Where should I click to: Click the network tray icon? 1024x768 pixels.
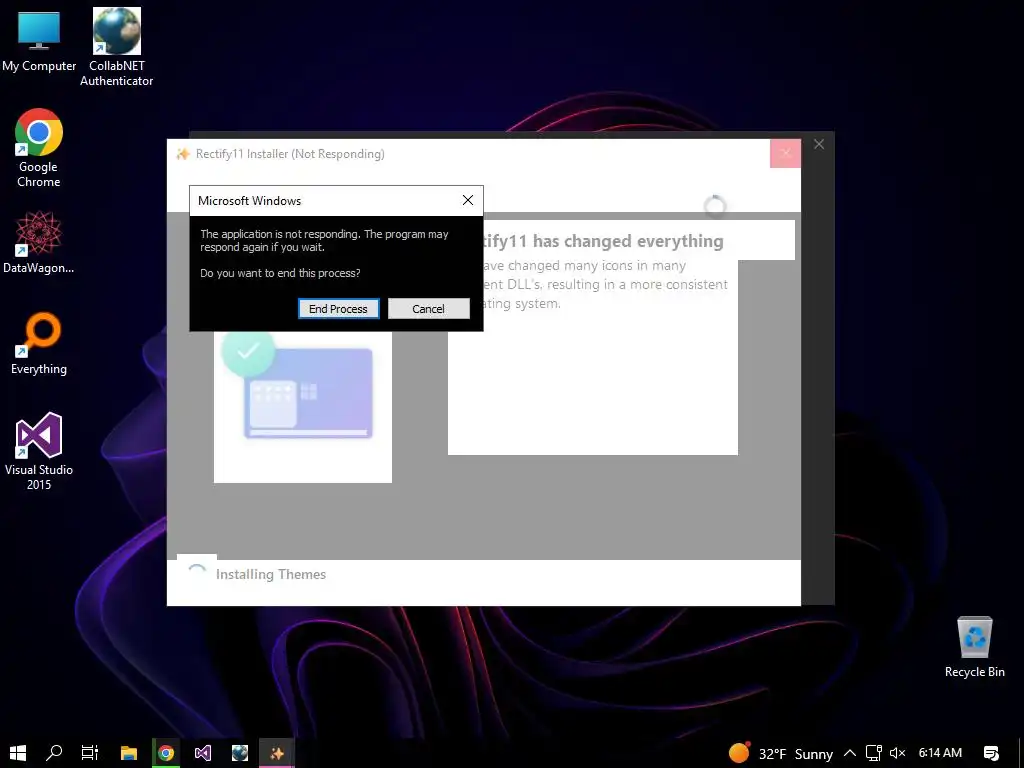(x=874, y=754)
